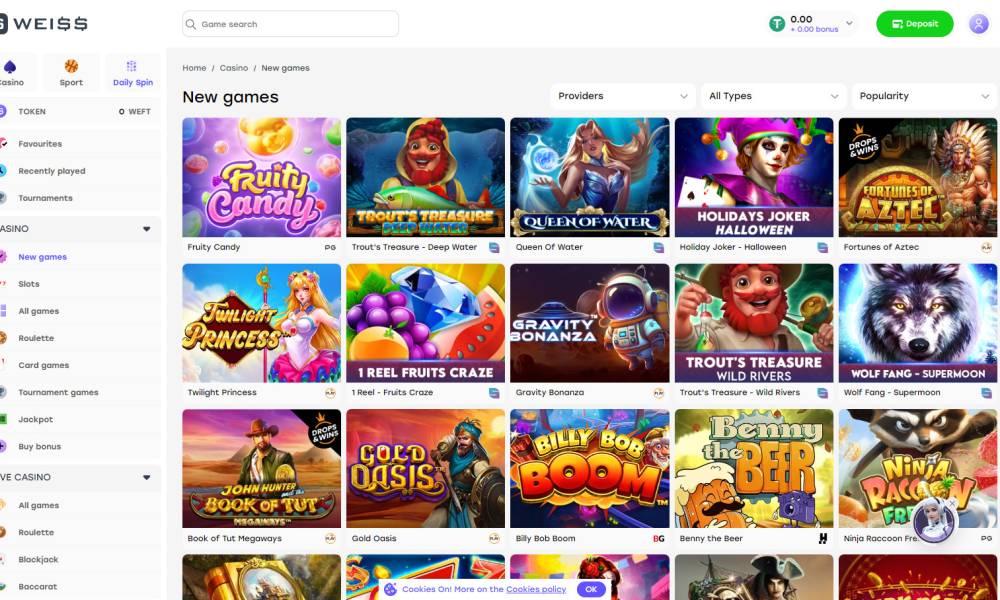1000x600 pixels.
Task: Click the provider icon beside Holiday Joker - Halloween
Action: (823, 247)
